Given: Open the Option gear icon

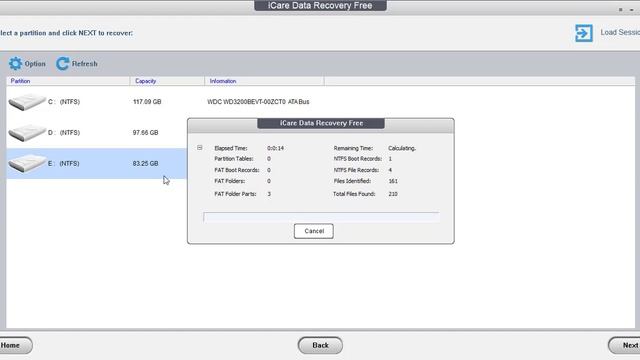Looking at the screenshot, I should 15,64.
